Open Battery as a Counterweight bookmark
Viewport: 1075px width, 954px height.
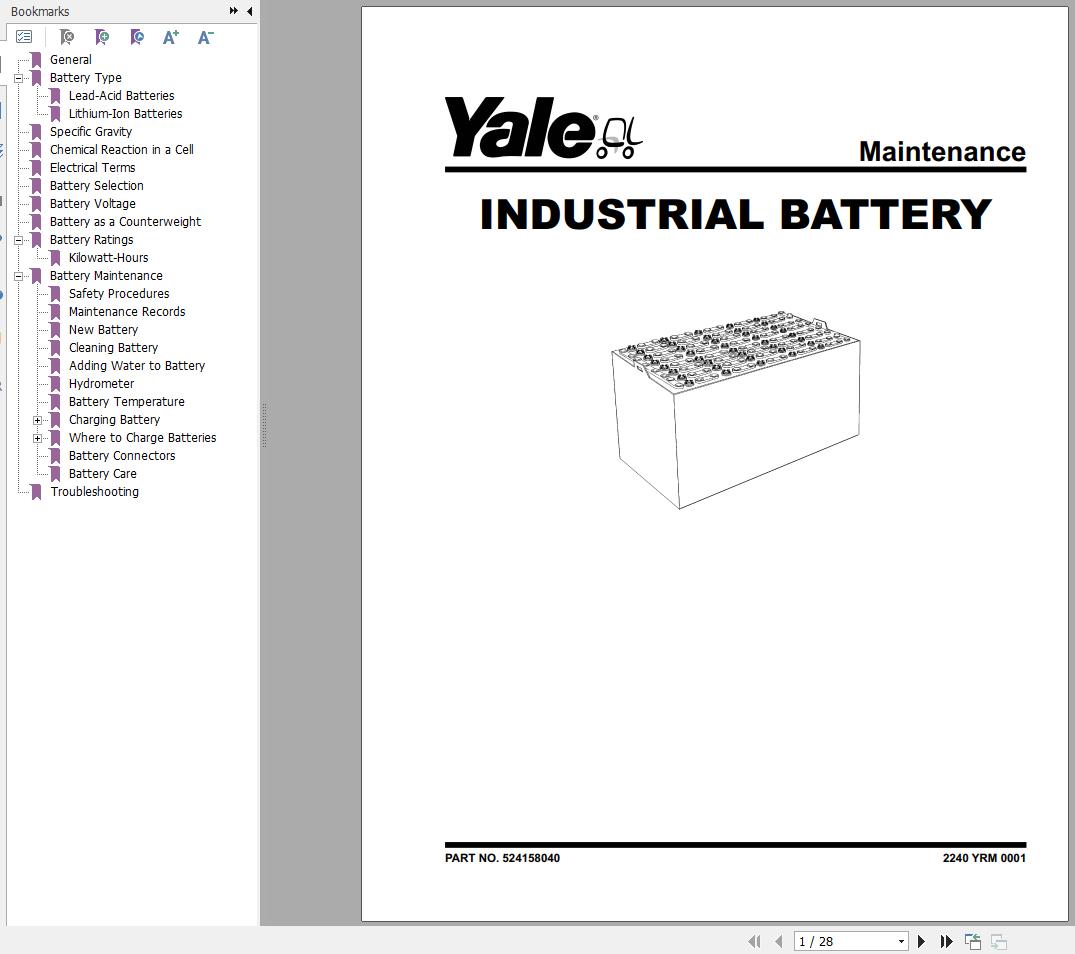click(x=125, y=221)
